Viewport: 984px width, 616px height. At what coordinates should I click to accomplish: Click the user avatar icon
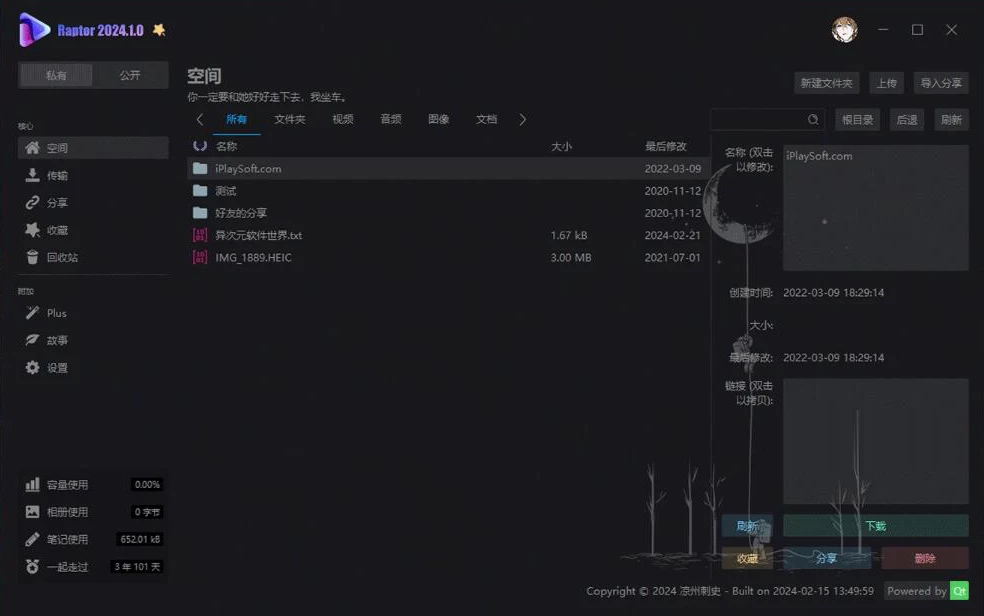point(844,30)
